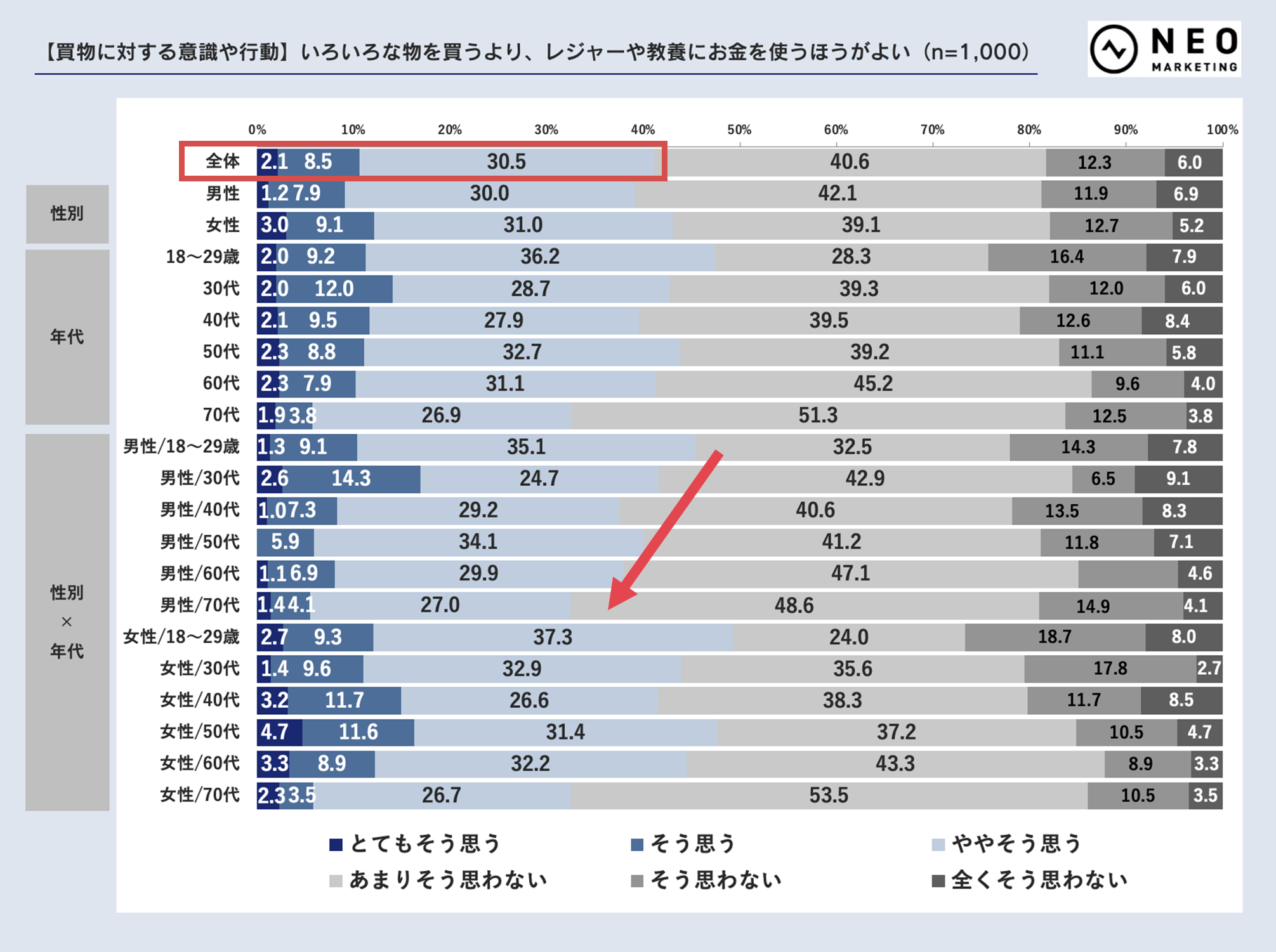Screen dimensions: 1276x952
Task: Click the NEO Marketing logo icon
Action: point(1114,49)
